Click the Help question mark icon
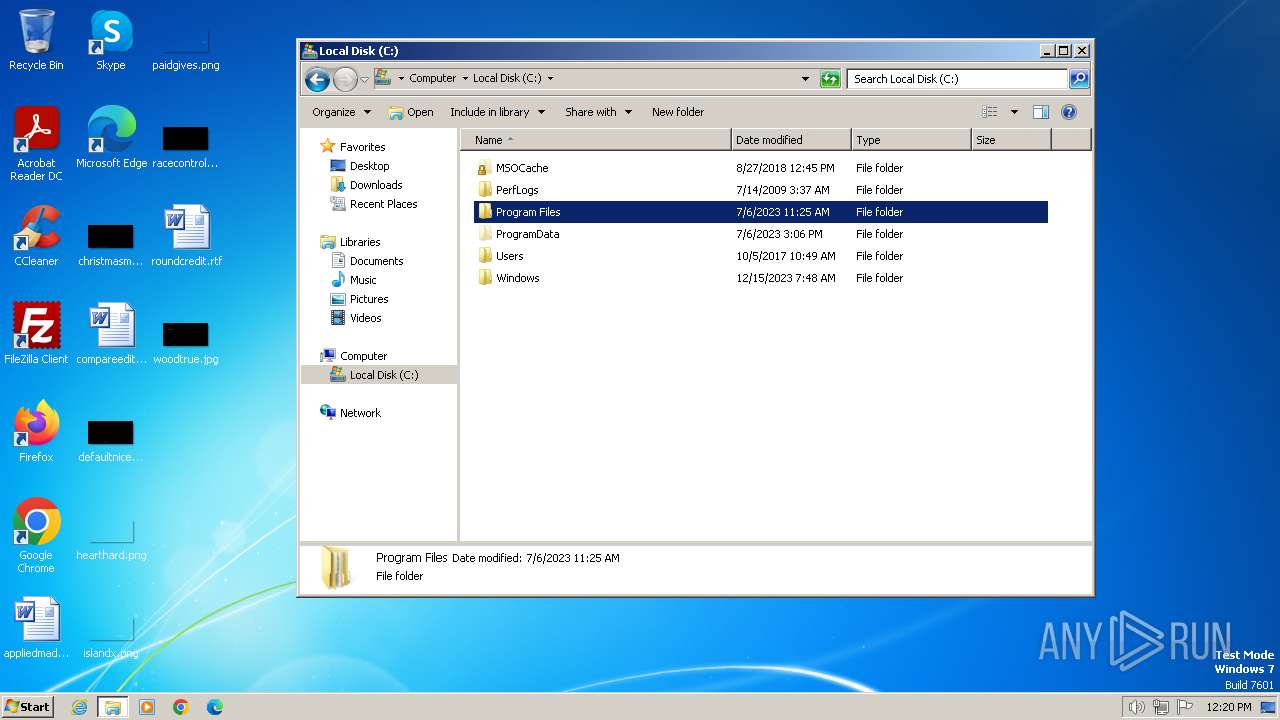The height and width of the screenshot is (720, 1280). coord(1069,112)
